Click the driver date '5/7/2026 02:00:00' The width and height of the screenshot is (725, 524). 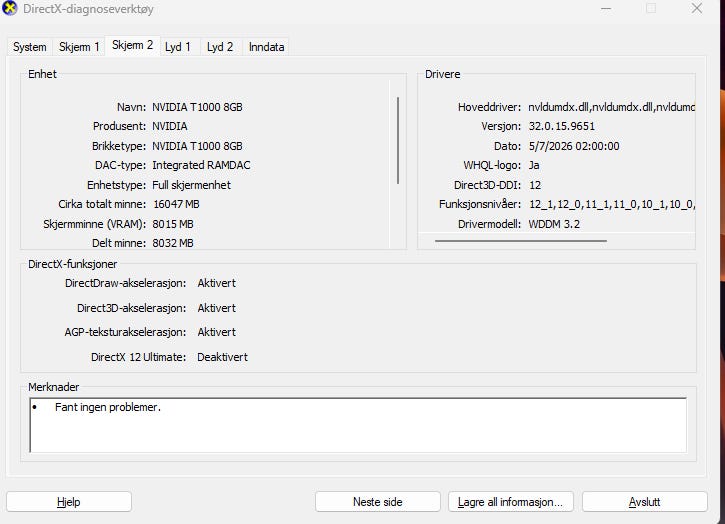[x=574, y=146]
